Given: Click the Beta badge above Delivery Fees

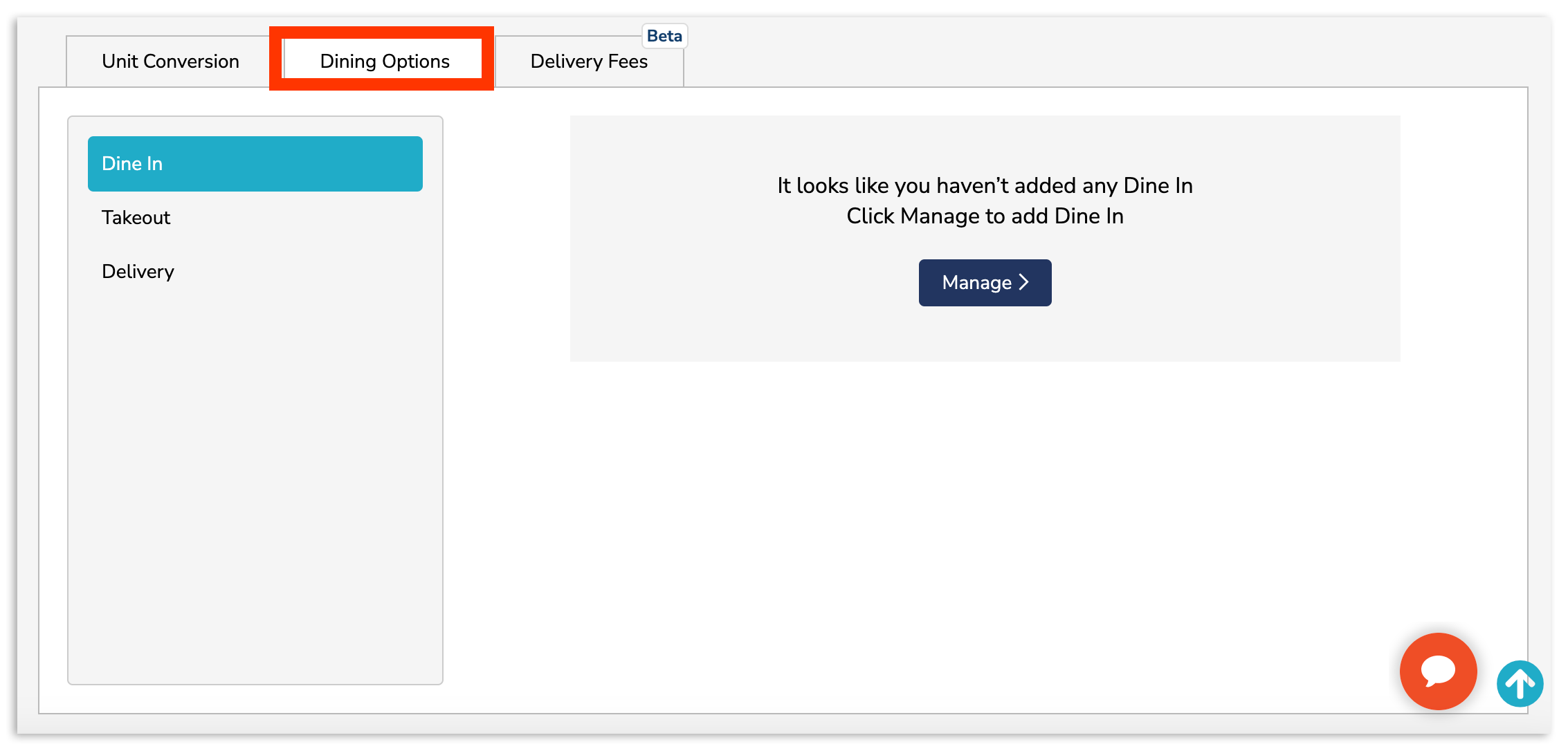Looking at the screenshot, I should (664, 35).
